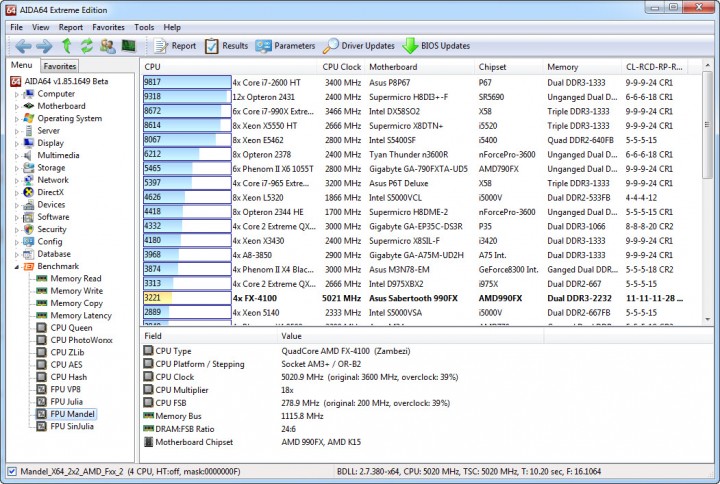Click the Value column header
Image resolution: width=720 pixels, height=484 pixels.
click(410, 336)
